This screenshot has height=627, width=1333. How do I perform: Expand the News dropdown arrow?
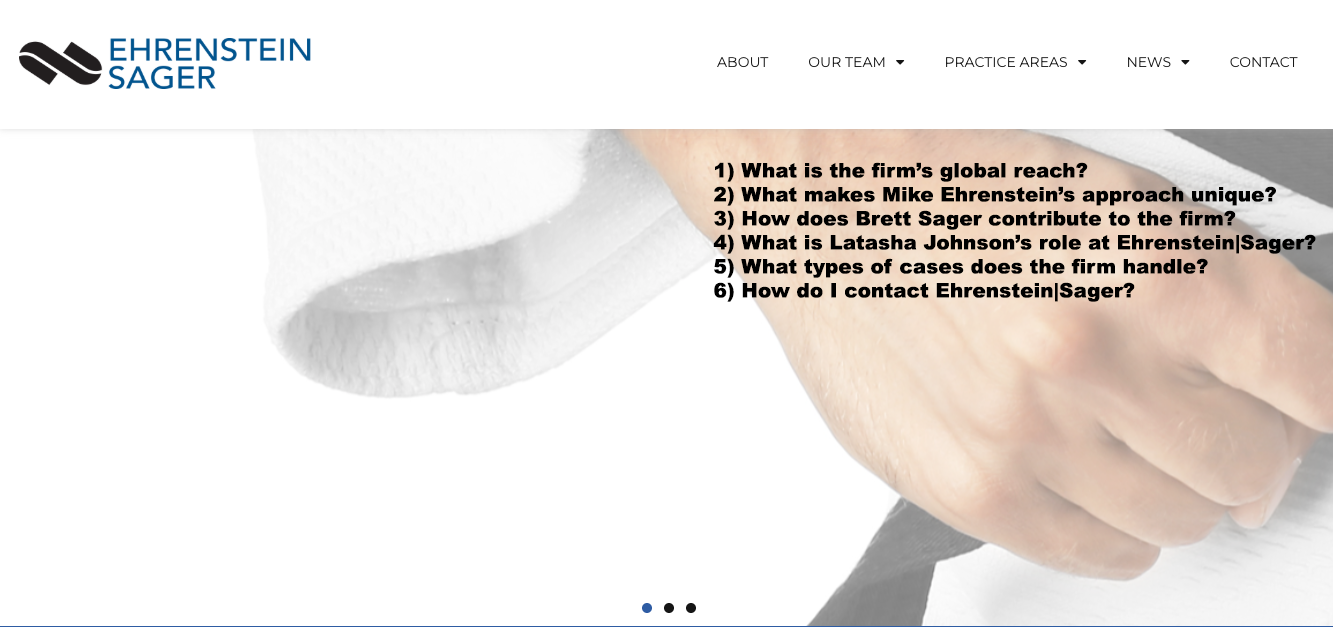[x=1185, y=62]
